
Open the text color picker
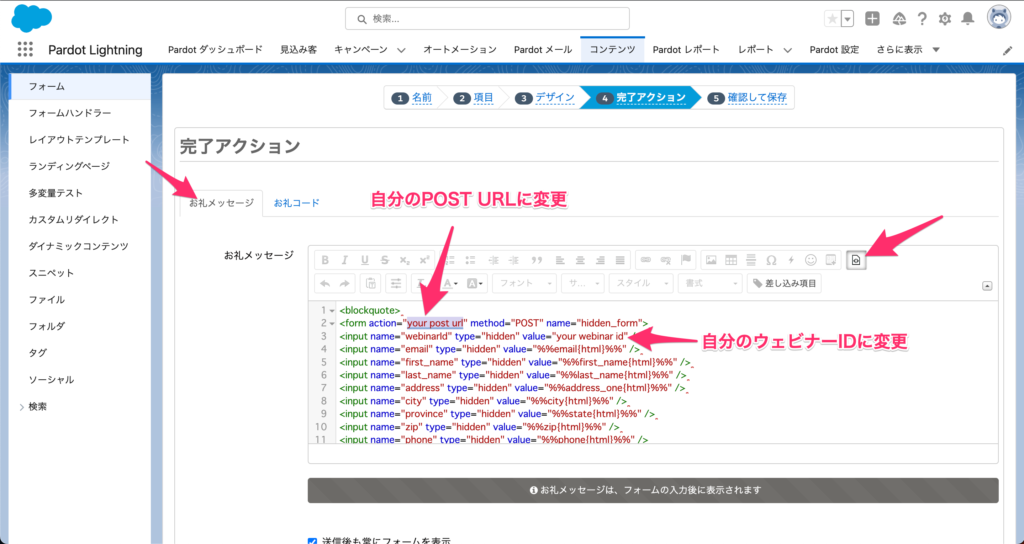[x=451, y=283]
